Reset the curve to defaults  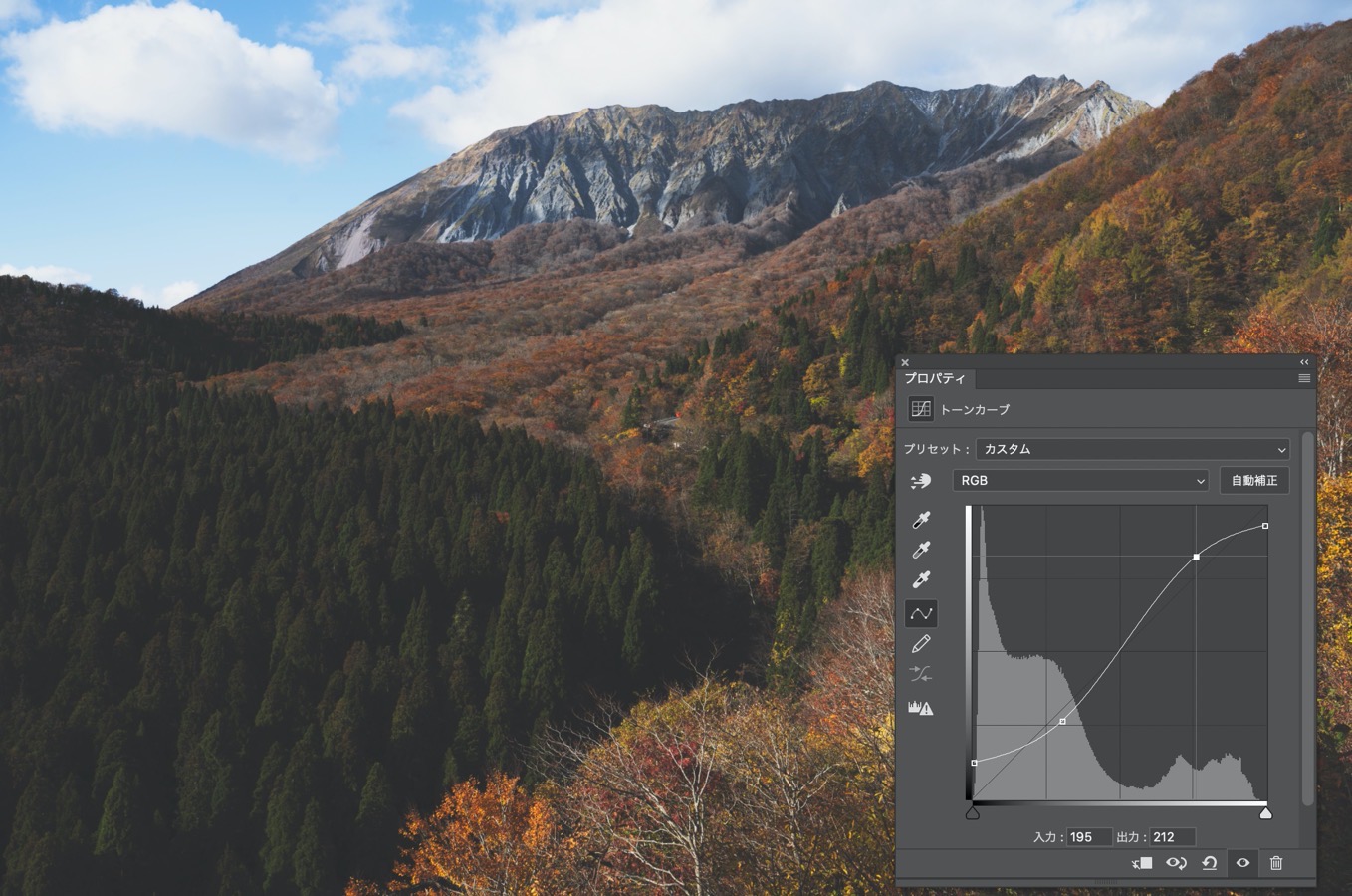click(1210, 863)
